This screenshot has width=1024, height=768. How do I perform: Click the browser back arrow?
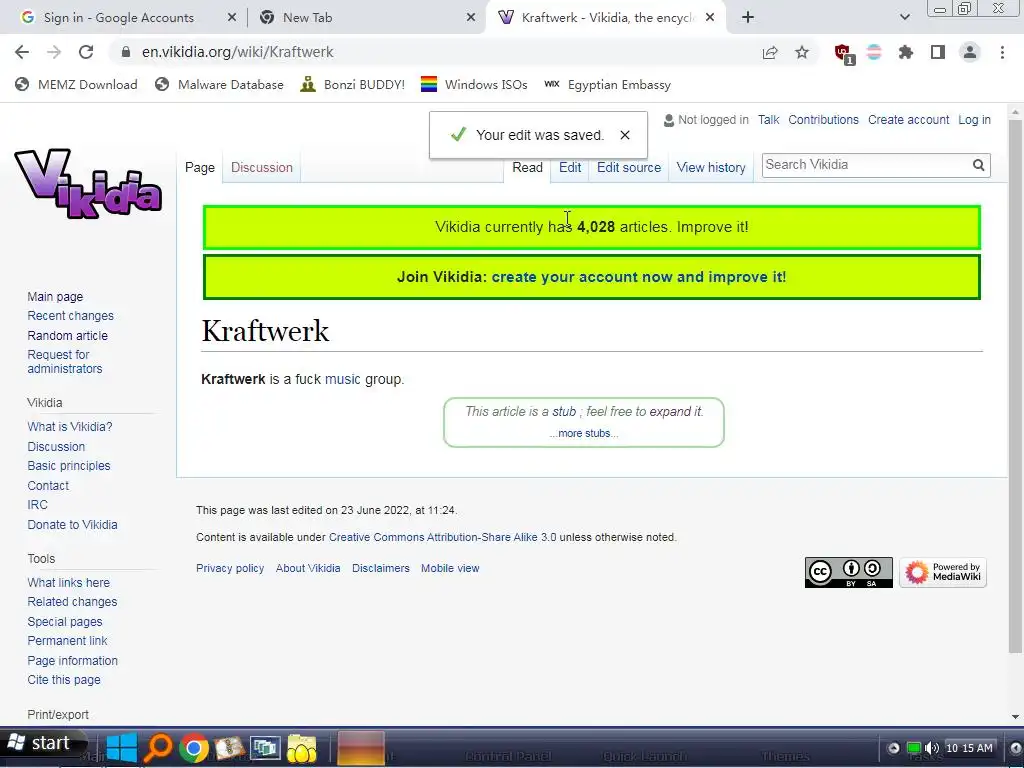(22, 52)
